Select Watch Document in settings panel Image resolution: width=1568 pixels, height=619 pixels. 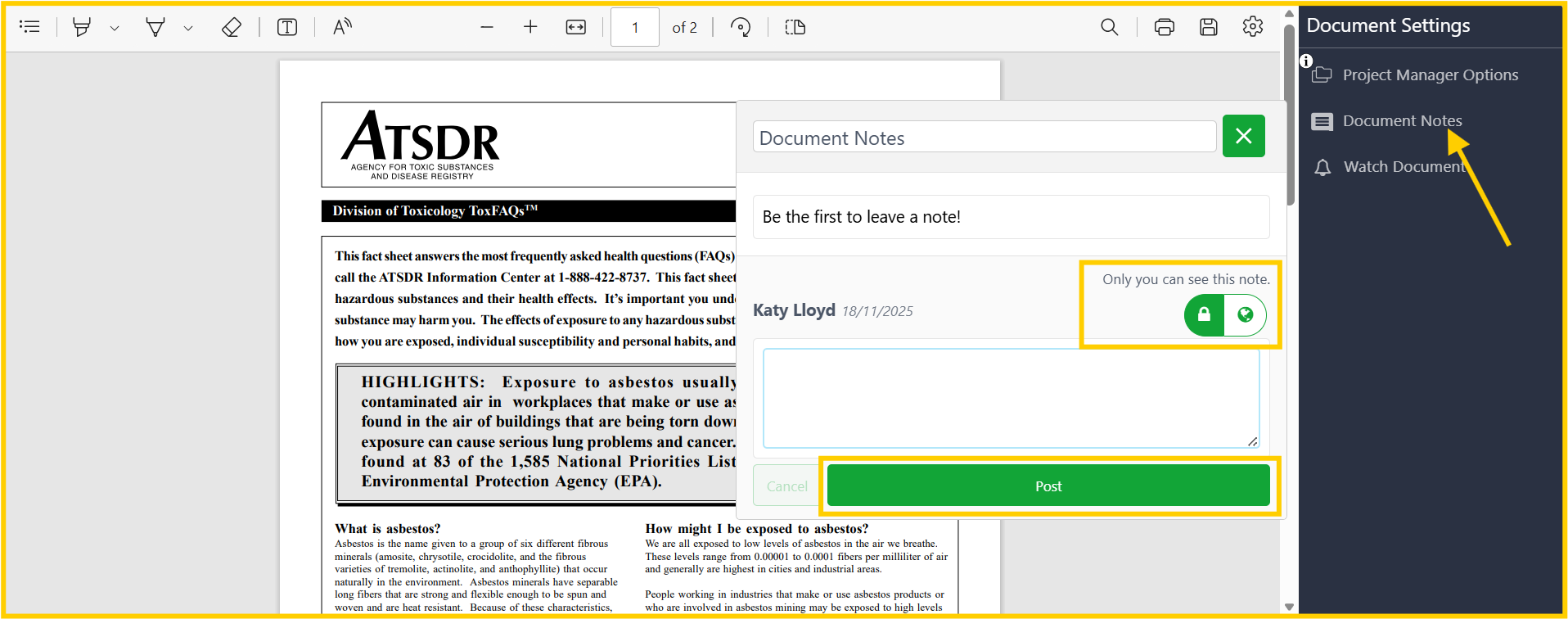click(1403, 167)
